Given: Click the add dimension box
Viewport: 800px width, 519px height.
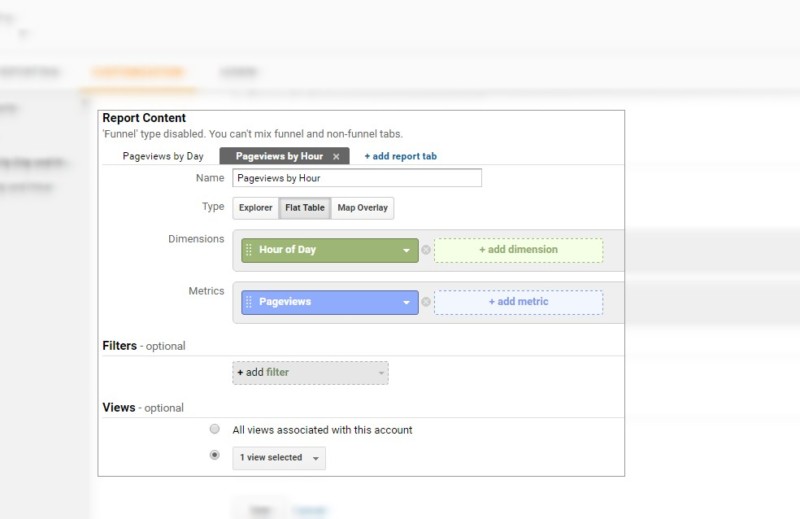Looking at the screenshot, I should click(x=518, y=250).
